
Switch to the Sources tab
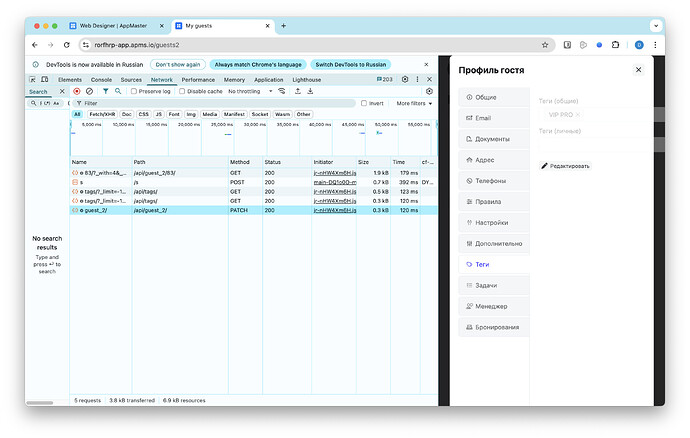[x=131, y=80]
